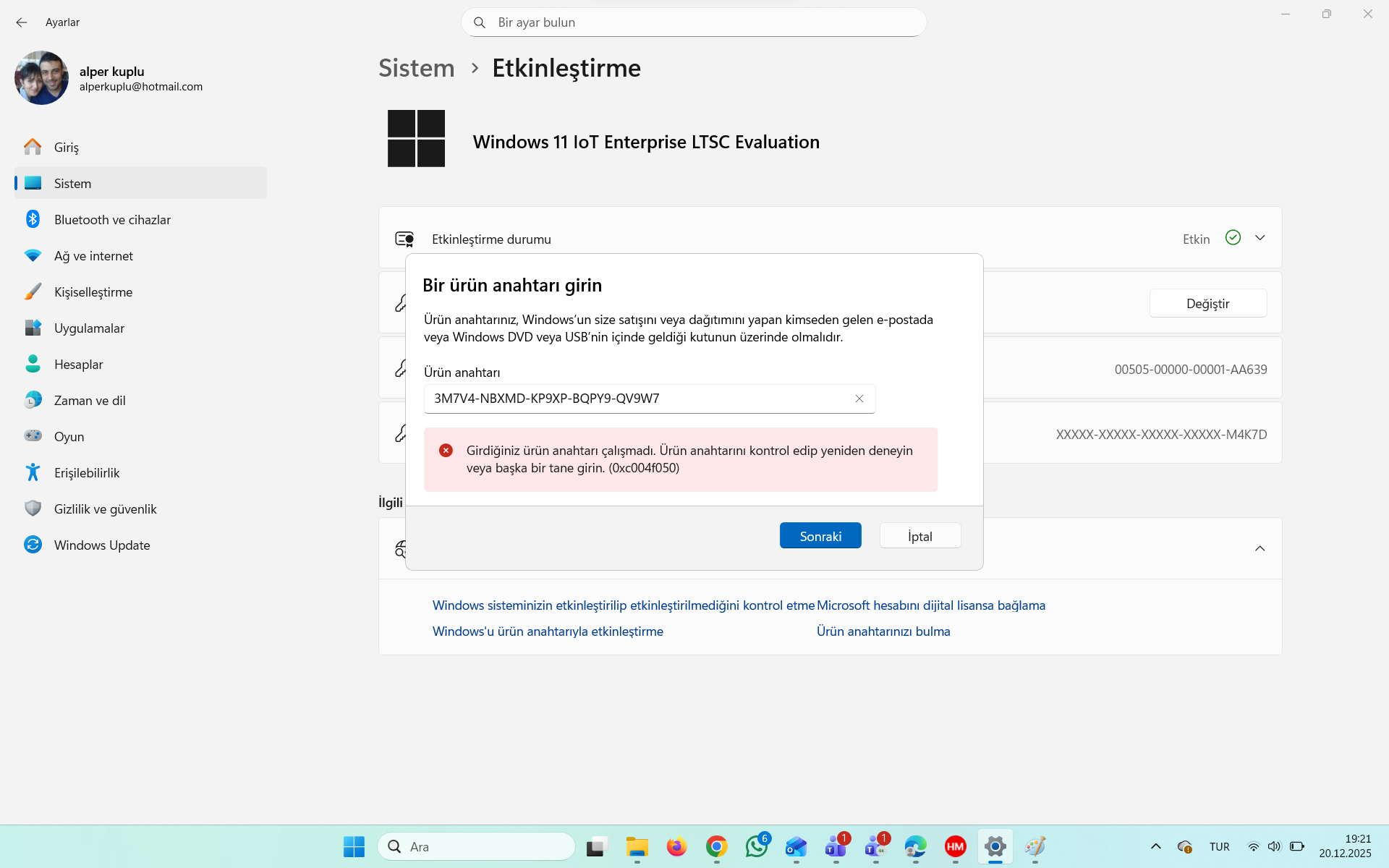This screenshot has width=1389, height=868.
Task: Click the Etkin status text
Action: 1196,239
